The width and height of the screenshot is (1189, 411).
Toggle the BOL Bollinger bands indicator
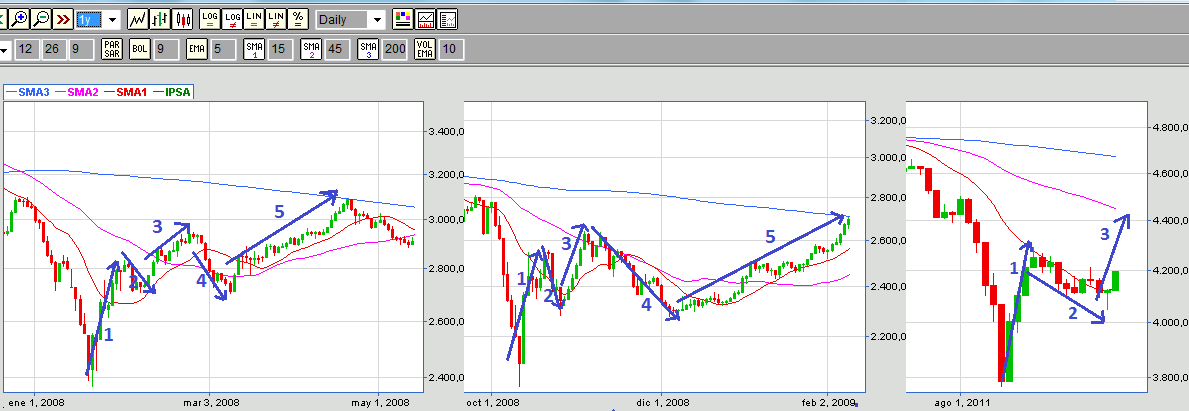[x=140, y=49]
